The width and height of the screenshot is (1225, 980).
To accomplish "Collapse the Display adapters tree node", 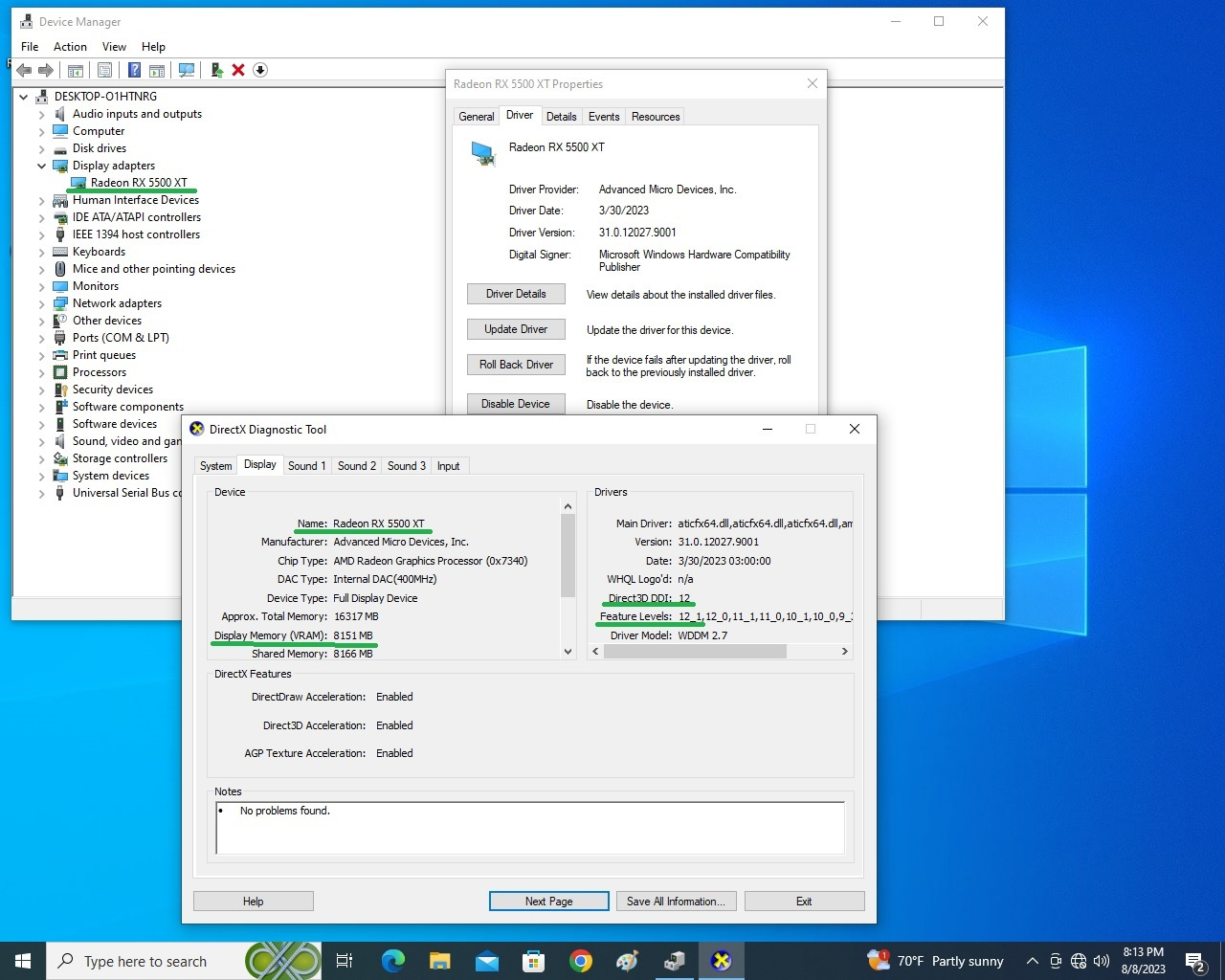I will pos(41,166).
